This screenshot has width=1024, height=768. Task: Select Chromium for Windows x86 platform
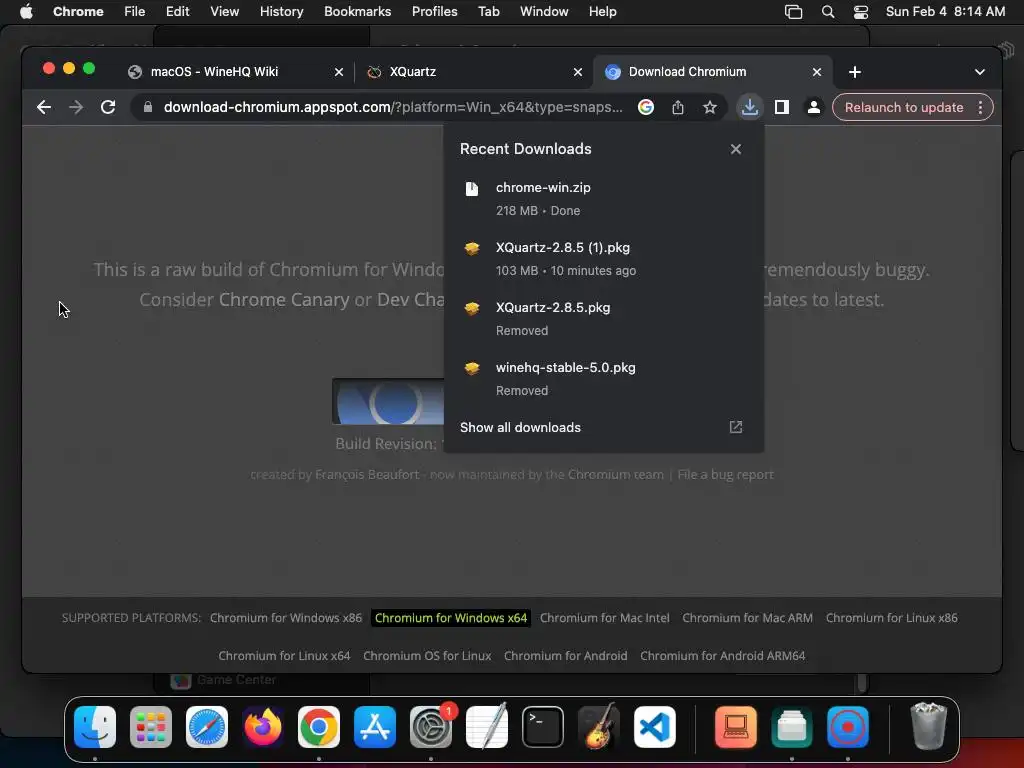click(x=285, y=618)
